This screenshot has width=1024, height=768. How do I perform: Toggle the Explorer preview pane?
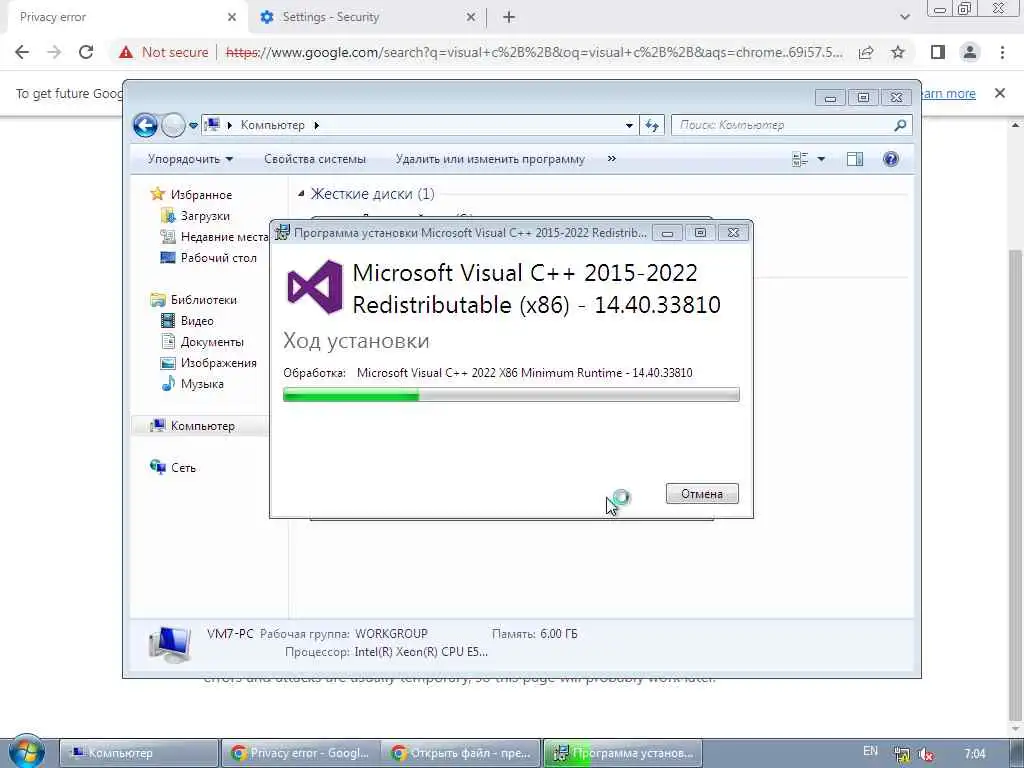pos(855,159)
